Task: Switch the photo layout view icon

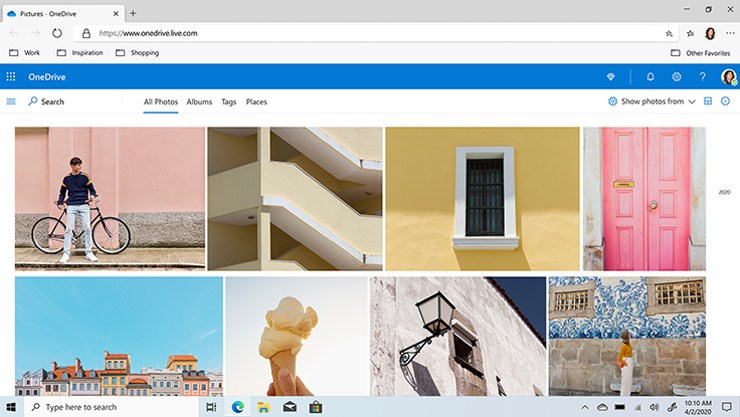Action: coord(708,101)
